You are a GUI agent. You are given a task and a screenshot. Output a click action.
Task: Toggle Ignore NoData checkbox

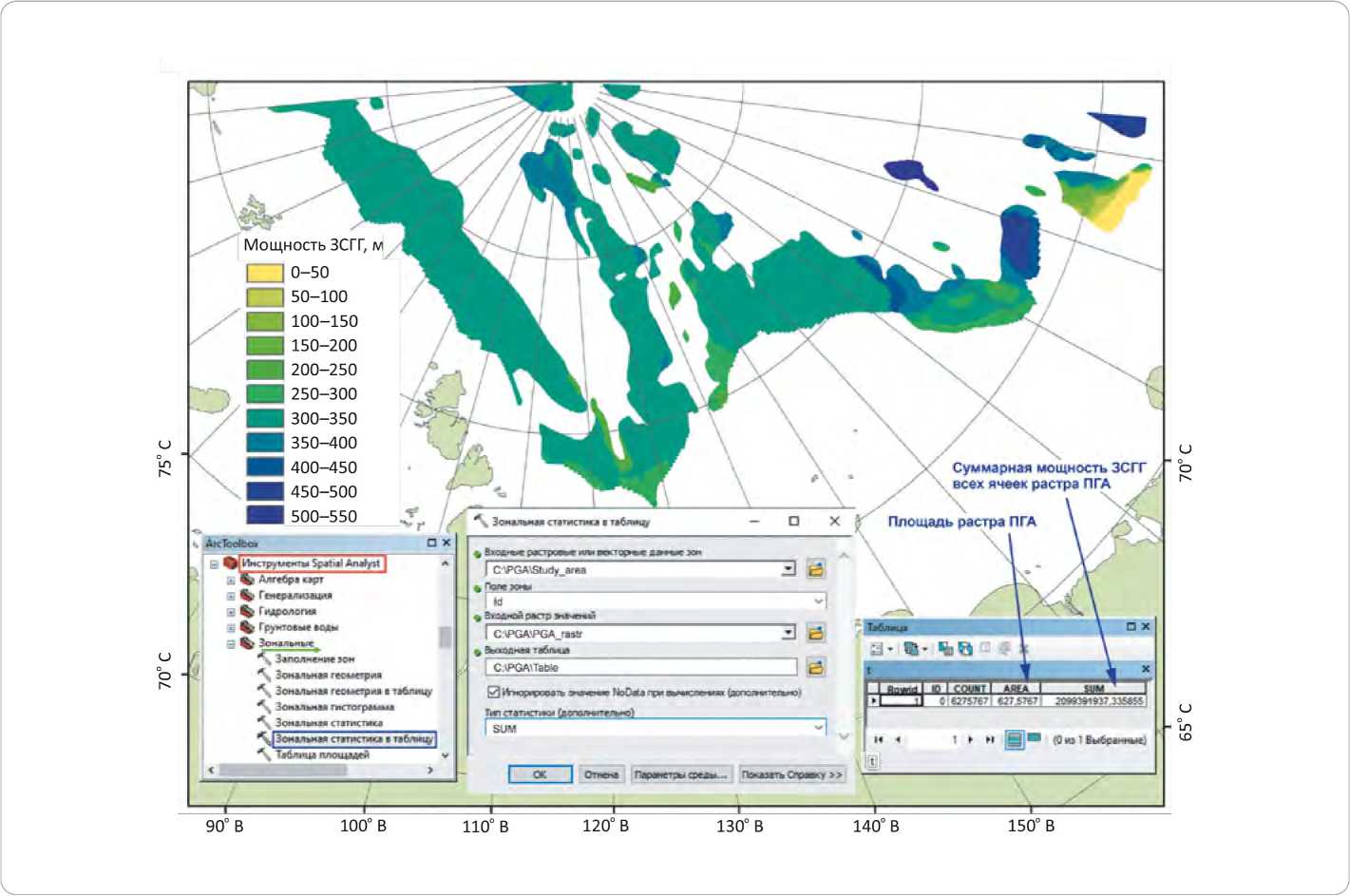click(493, 693)
